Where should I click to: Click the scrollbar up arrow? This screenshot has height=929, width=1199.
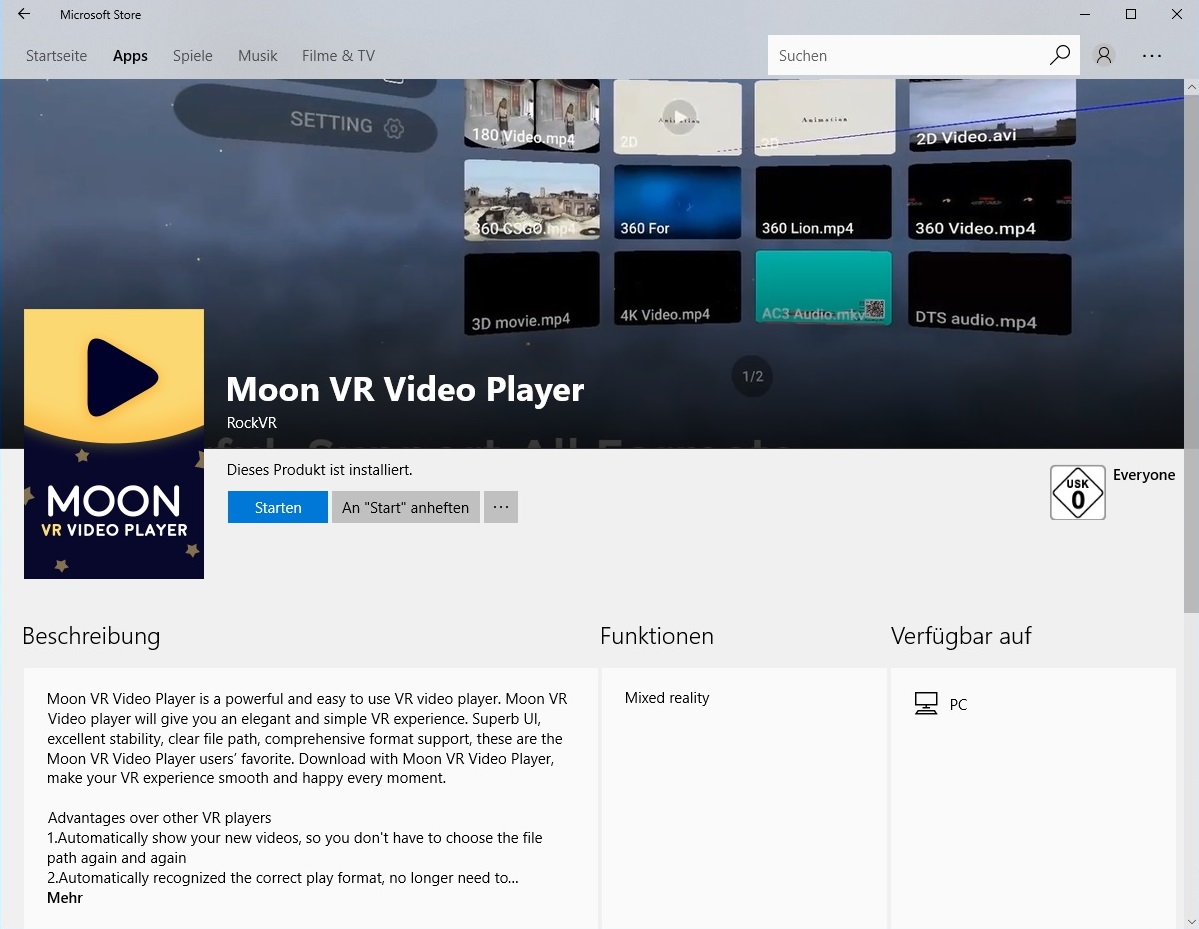click(1191, 87)
